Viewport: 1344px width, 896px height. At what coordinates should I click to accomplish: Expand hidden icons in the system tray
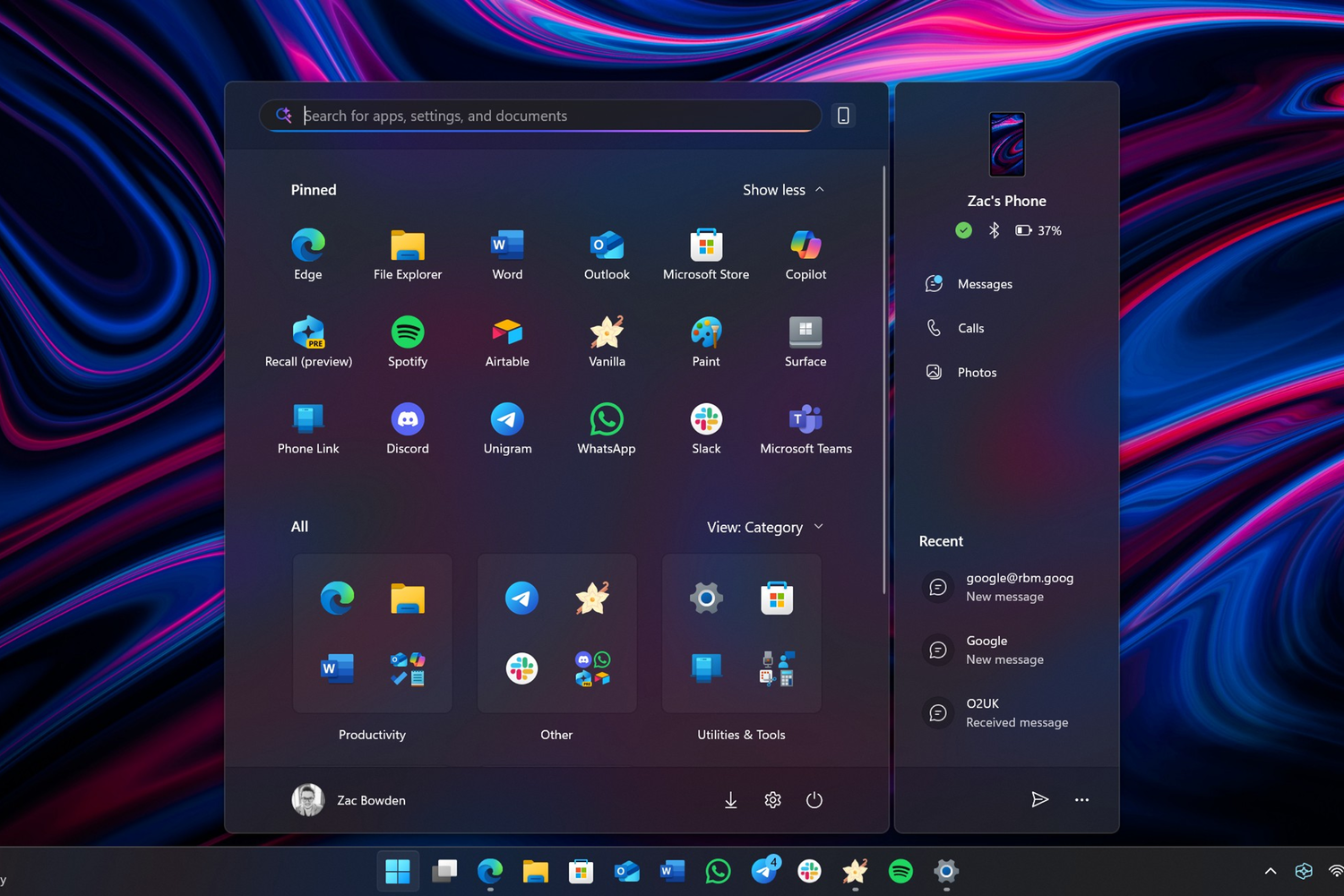1270,870
